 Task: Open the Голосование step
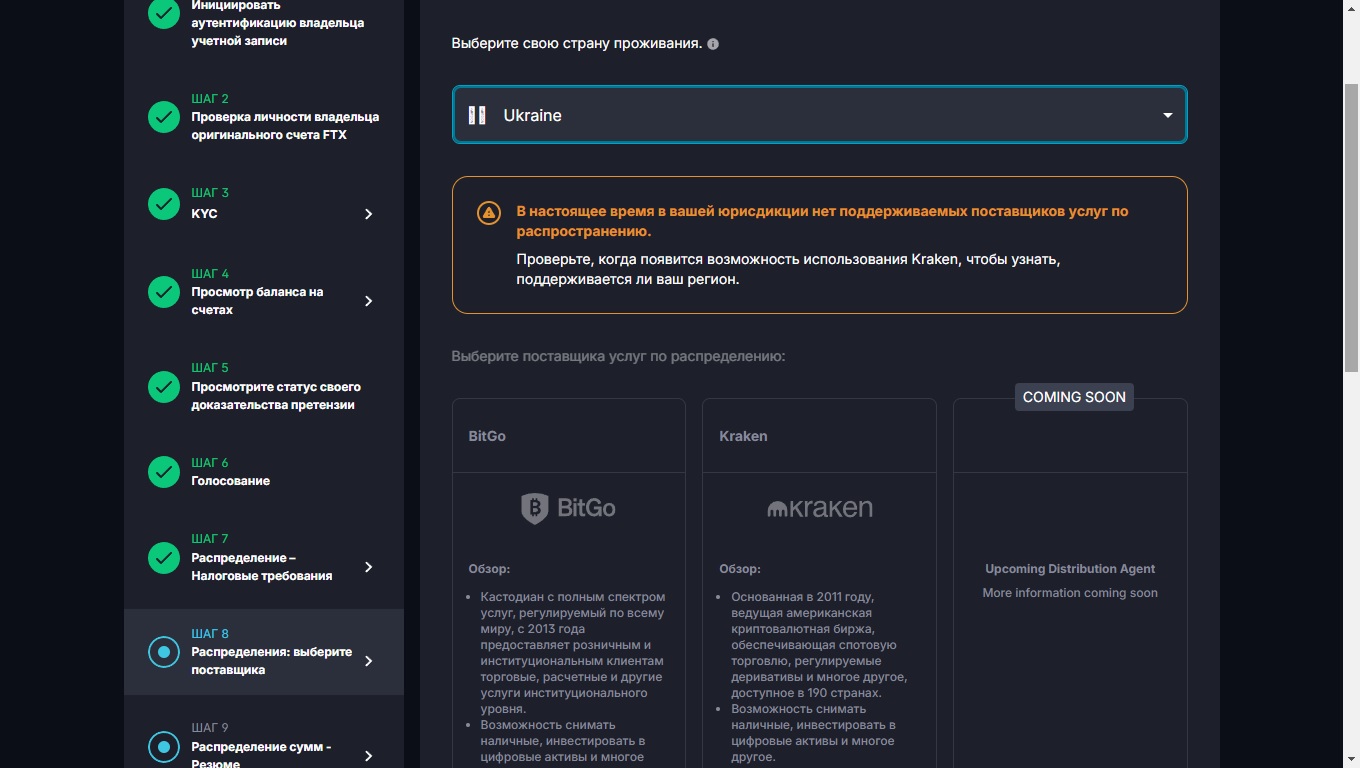click(x=231, y=481)
